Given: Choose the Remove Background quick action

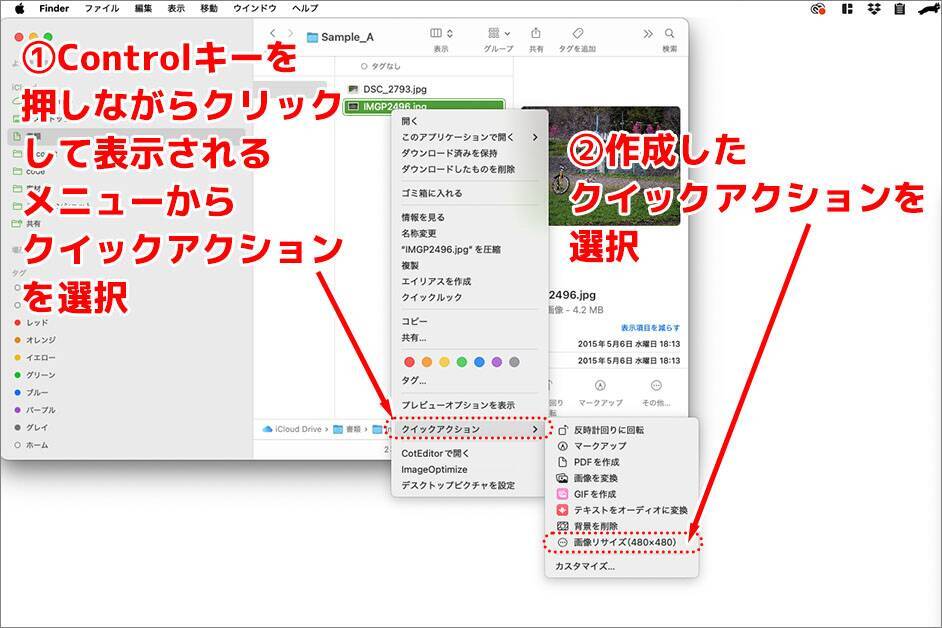Looking at the screenshot, I should 595,526.
